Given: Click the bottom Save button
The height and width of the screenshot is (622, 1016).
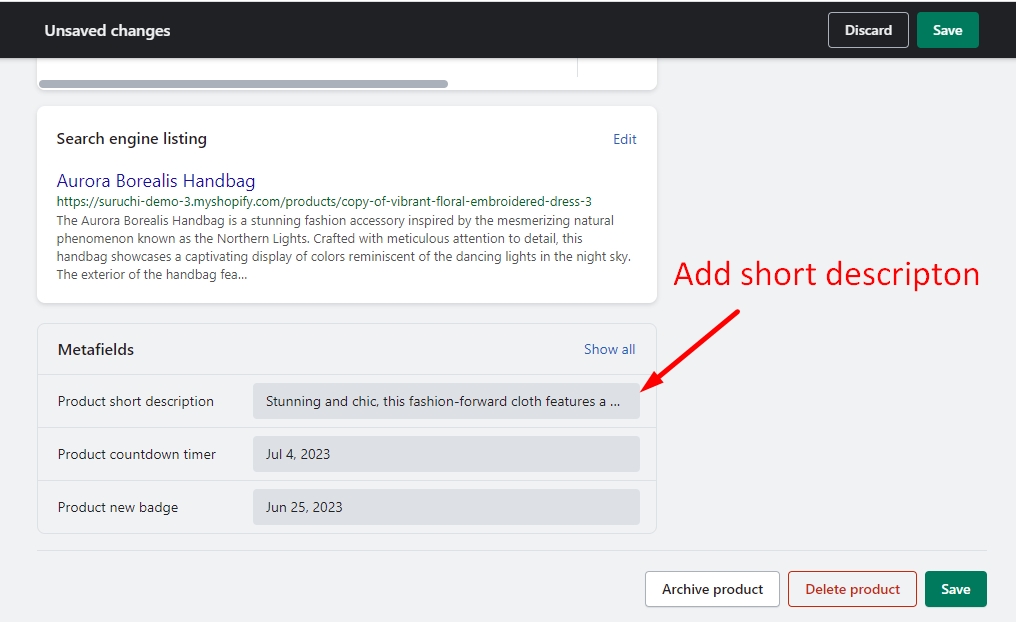Looking at the screenshot, I should (955, 589).
